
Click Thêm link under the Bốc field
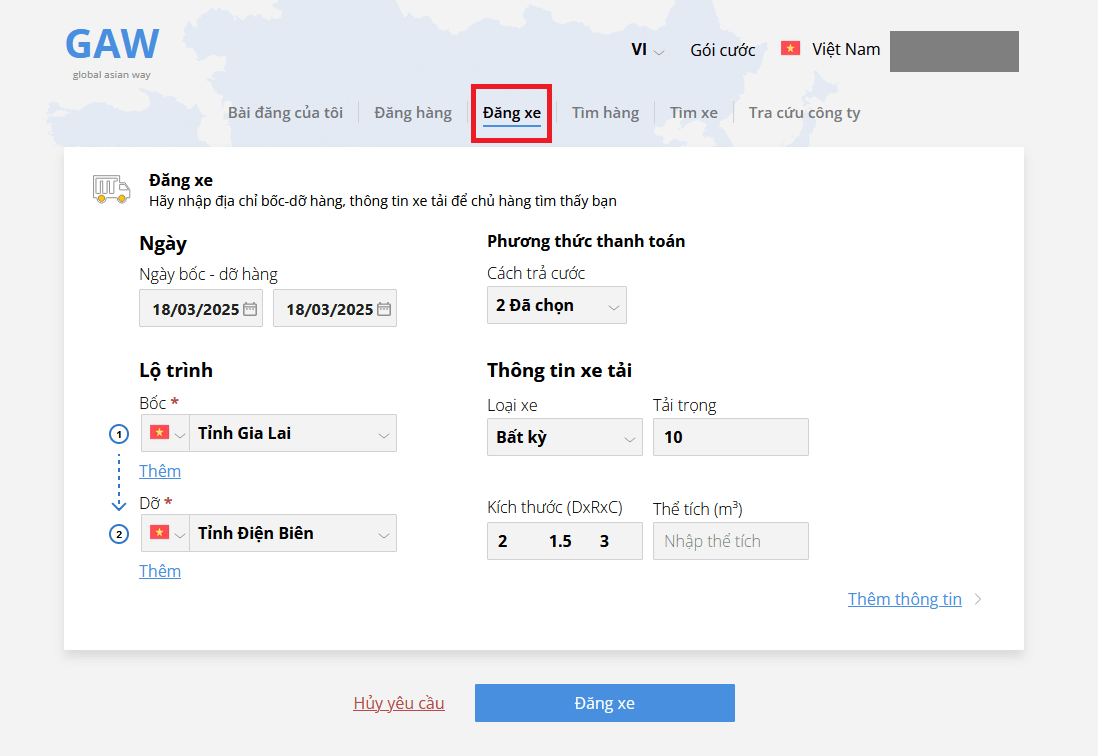pyautogui.click(x=160, y=471)
